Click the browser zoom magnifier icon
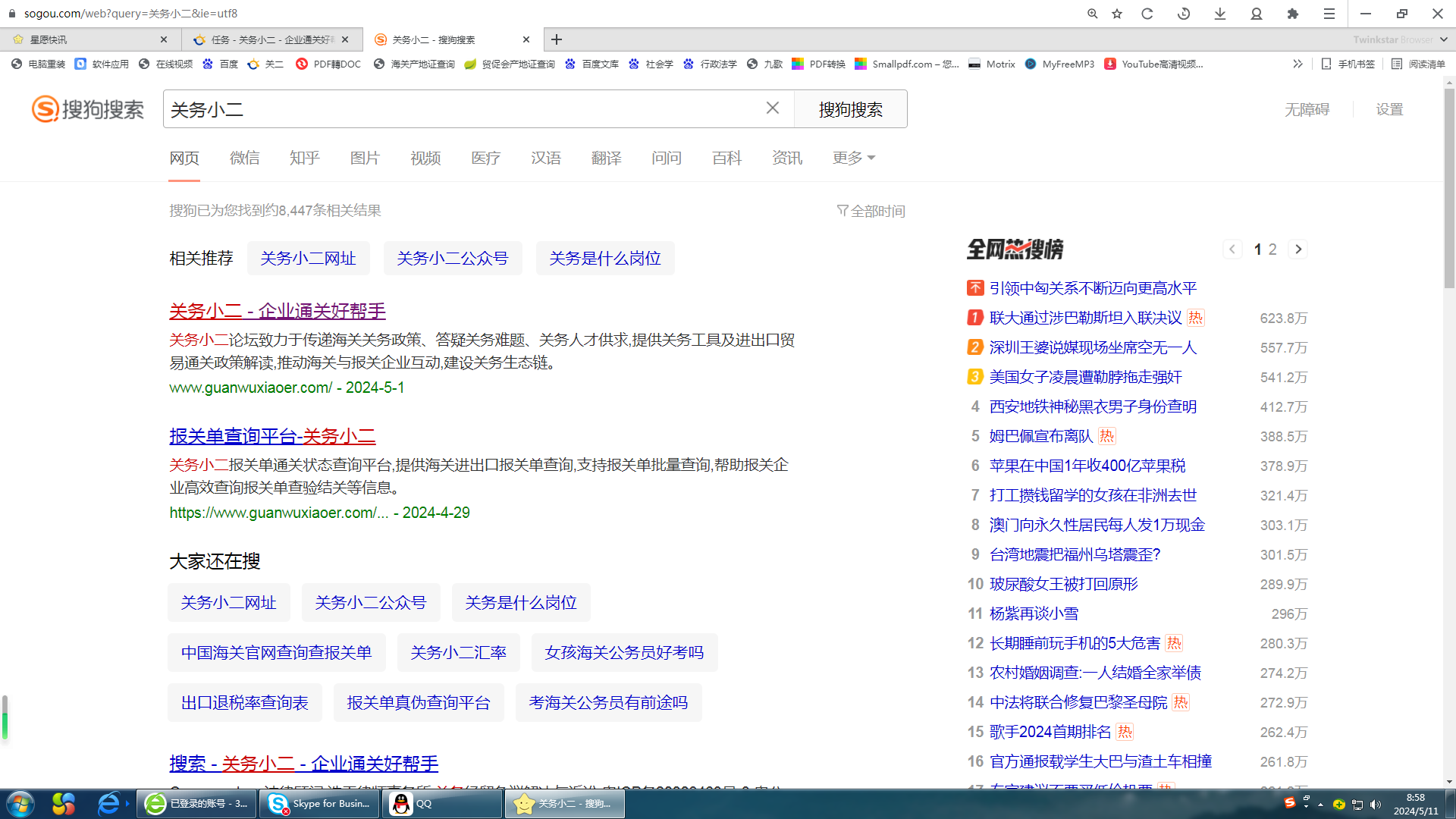Screen dimensions: 1456x819 click(1093, 14)
